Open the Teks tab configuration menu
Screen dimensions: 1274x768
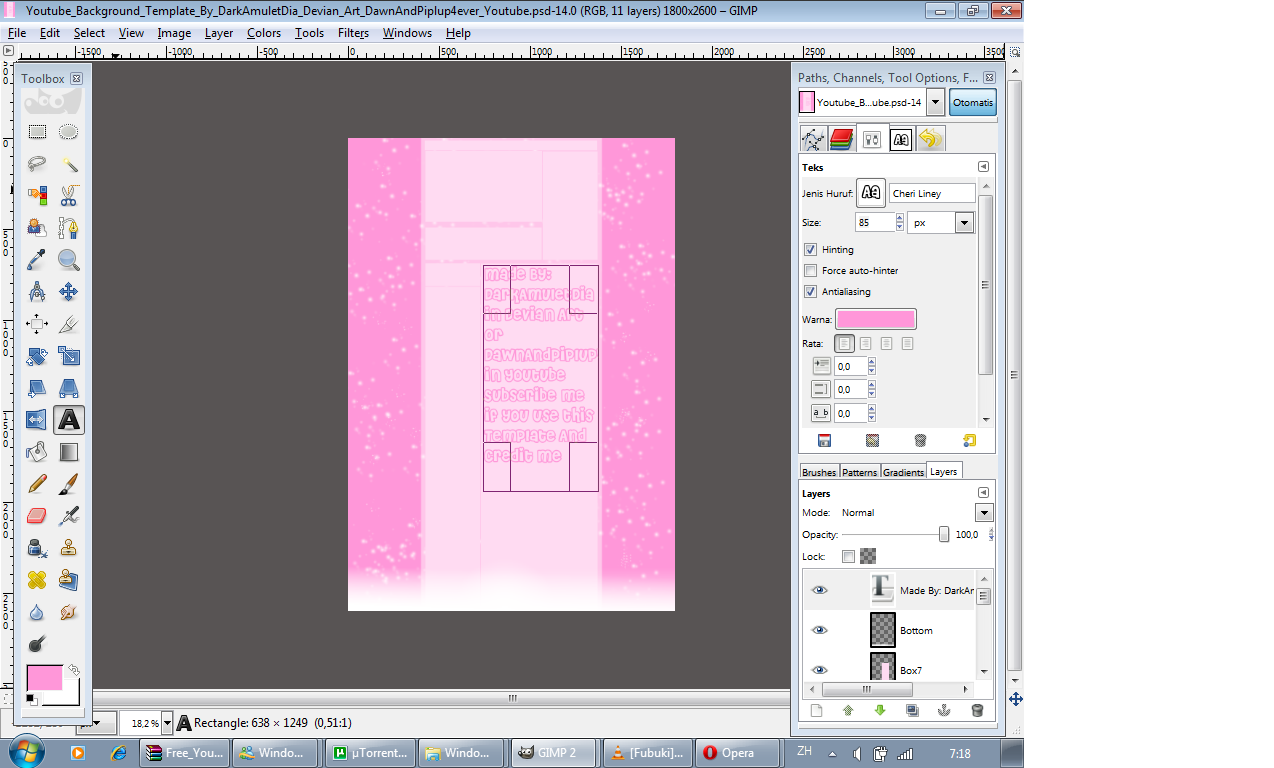(x=983, y=167)
